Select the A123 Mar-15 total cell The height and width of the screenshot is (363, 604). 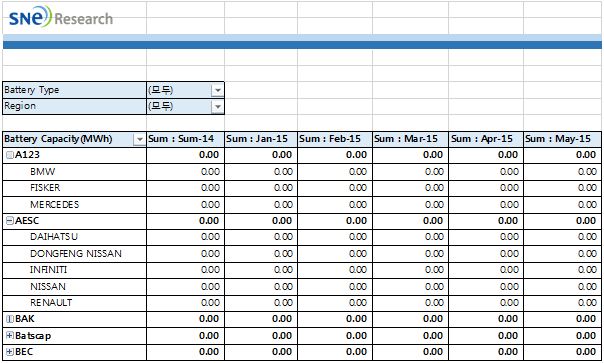[410, 155]
